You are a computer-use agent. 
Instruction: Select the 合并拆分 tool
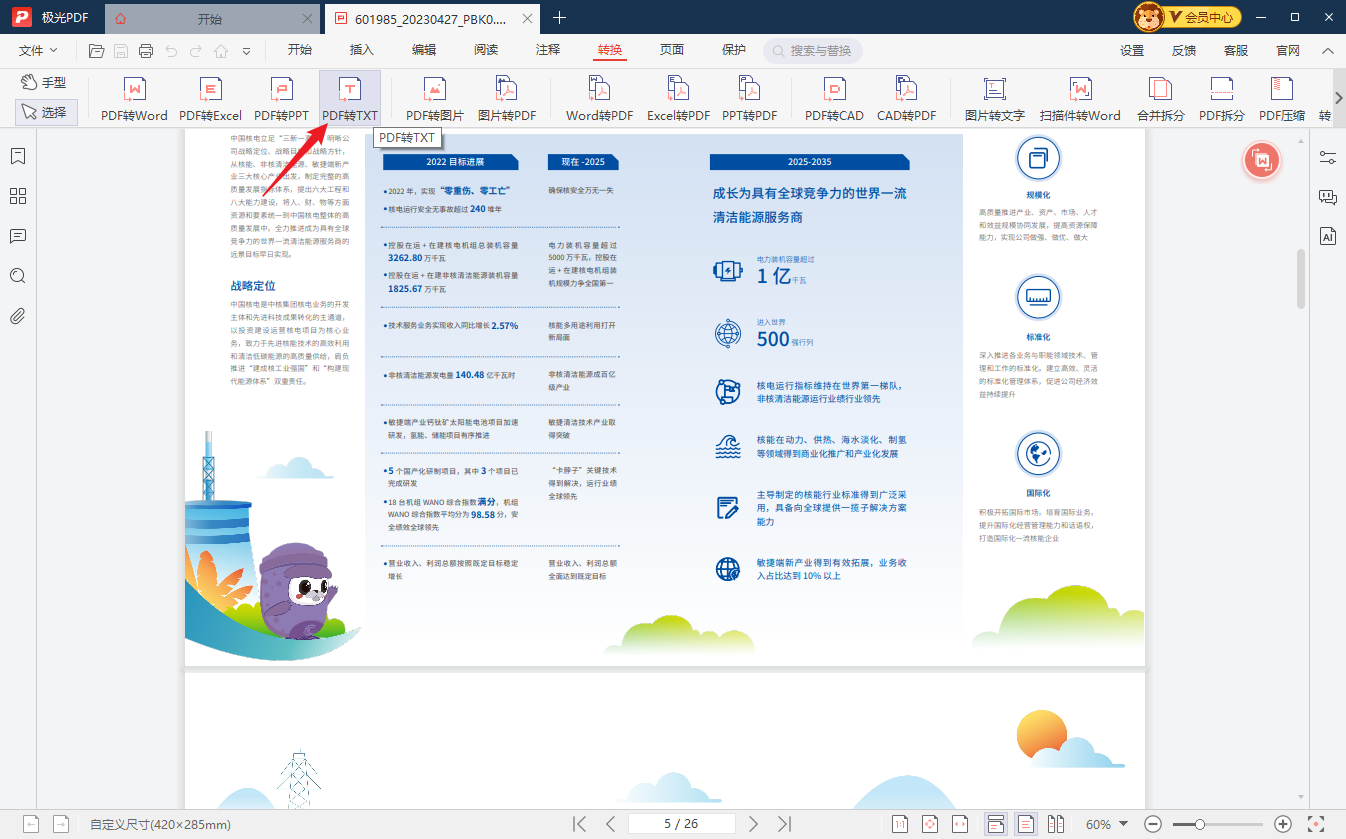(x=1160, y=97)
